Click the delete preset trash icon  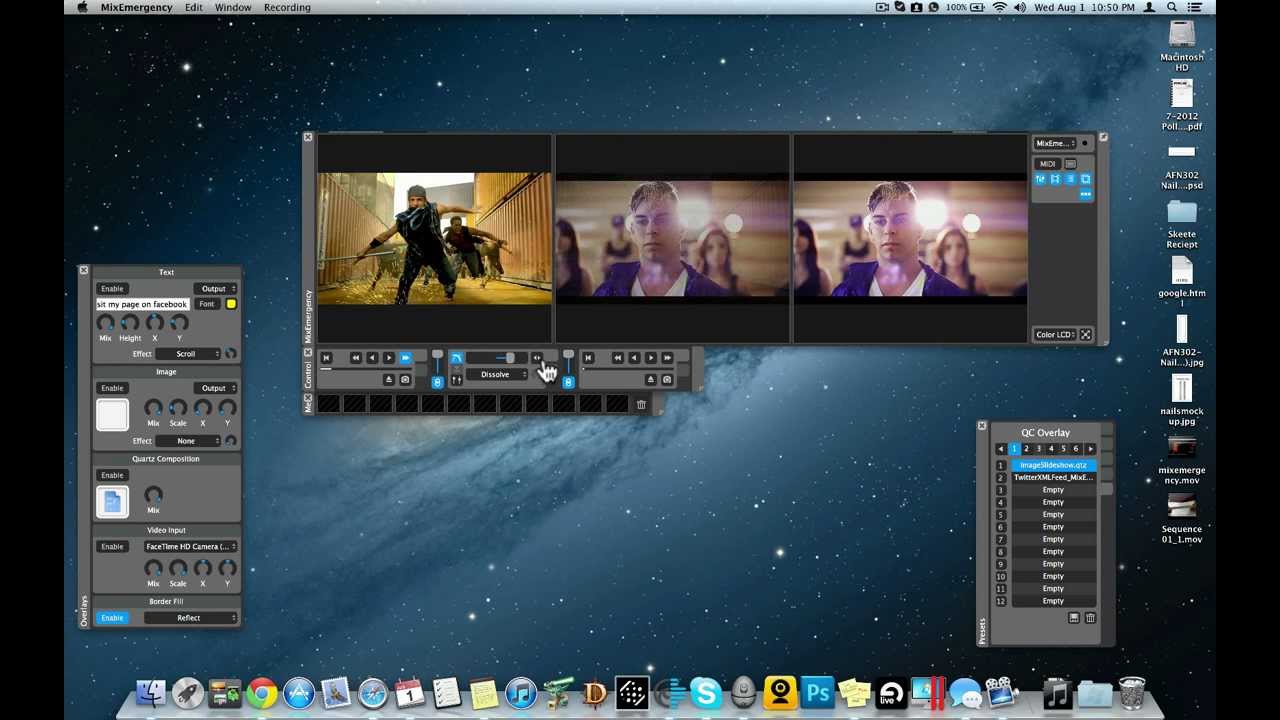click(x=1090, y=618)
